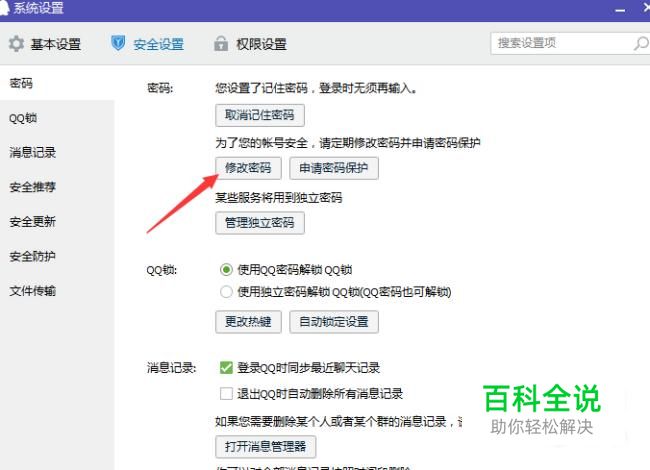Click the 修改密码 button

coord(248,168)
